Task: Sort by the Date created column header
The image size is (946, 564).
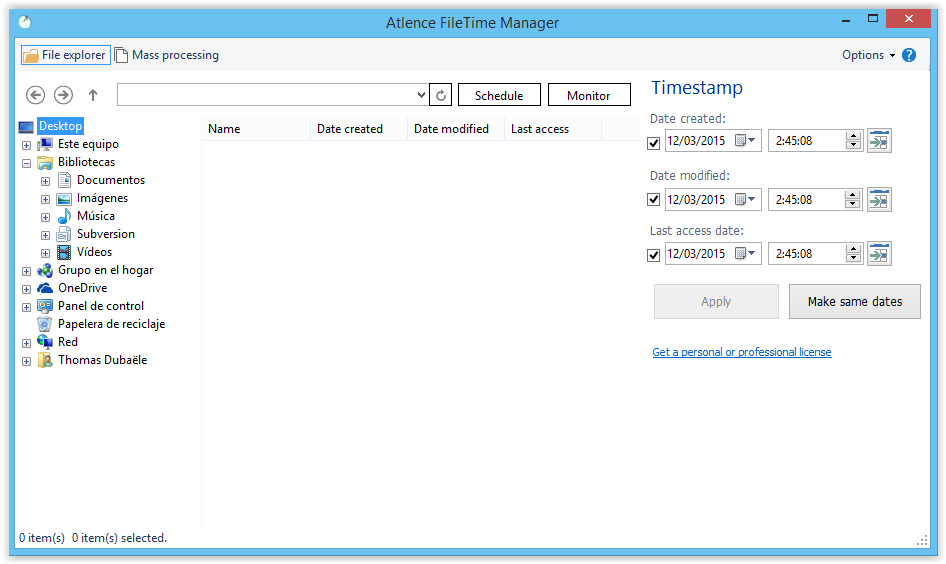Action: click(x=359, y=129)
